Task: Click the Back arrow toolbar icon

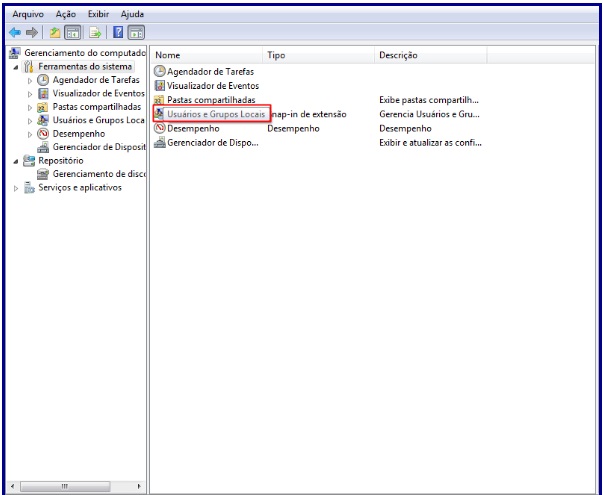Action: point(15,33)
